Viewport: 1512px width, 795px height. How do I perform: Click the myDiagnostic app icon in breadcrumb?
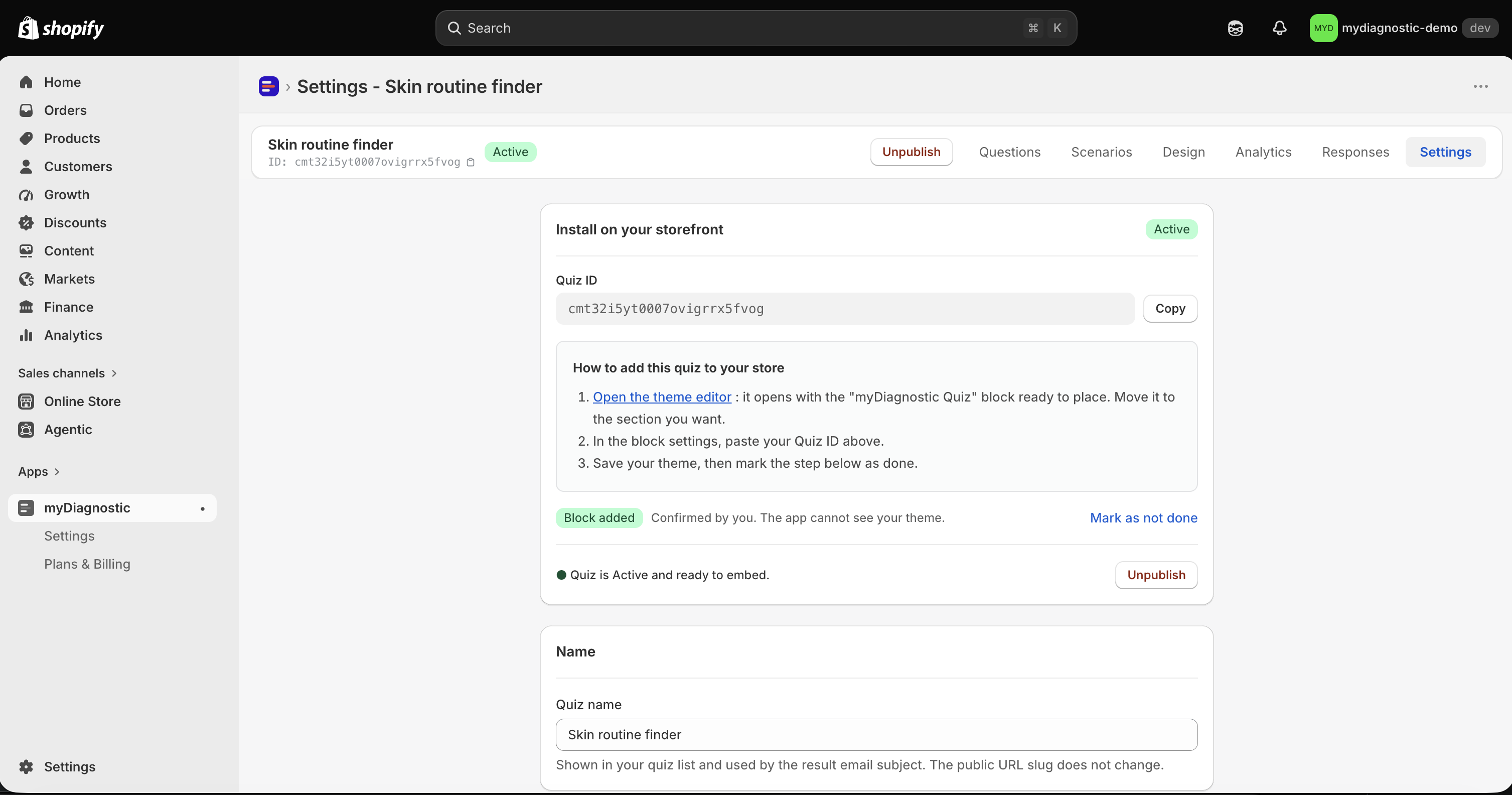pos(268,86)
